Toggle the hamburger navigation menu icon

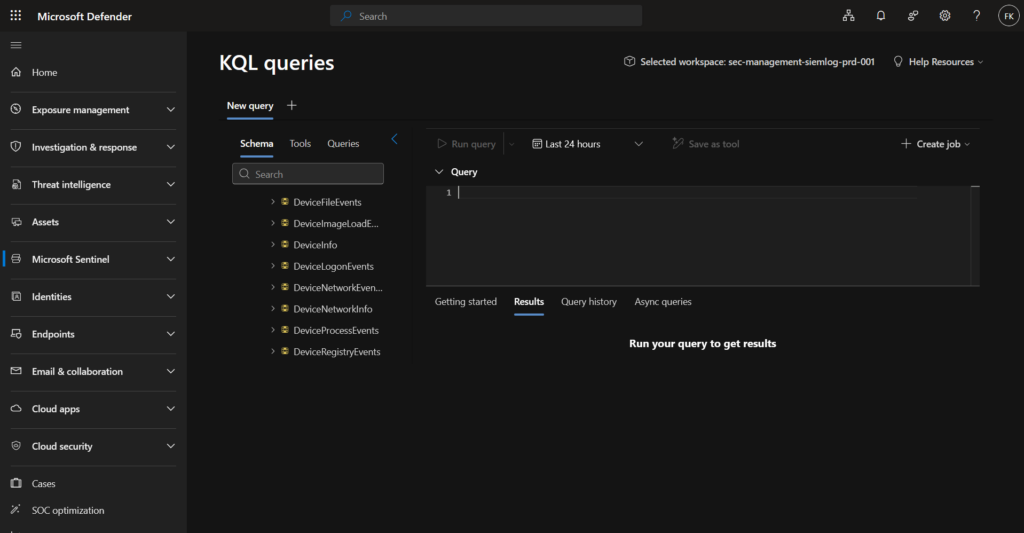pos(16,45)
